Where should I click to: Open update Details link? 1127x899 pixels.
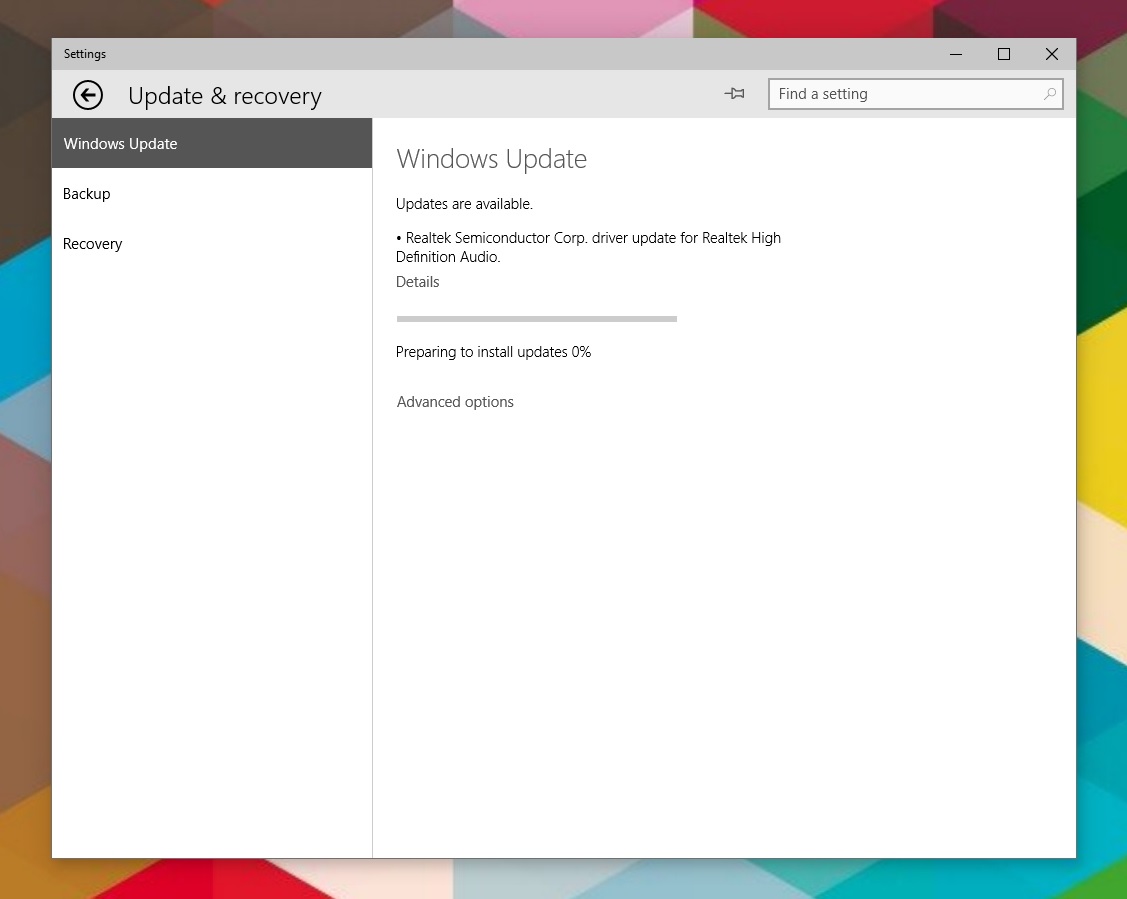(x=418, y=282)
